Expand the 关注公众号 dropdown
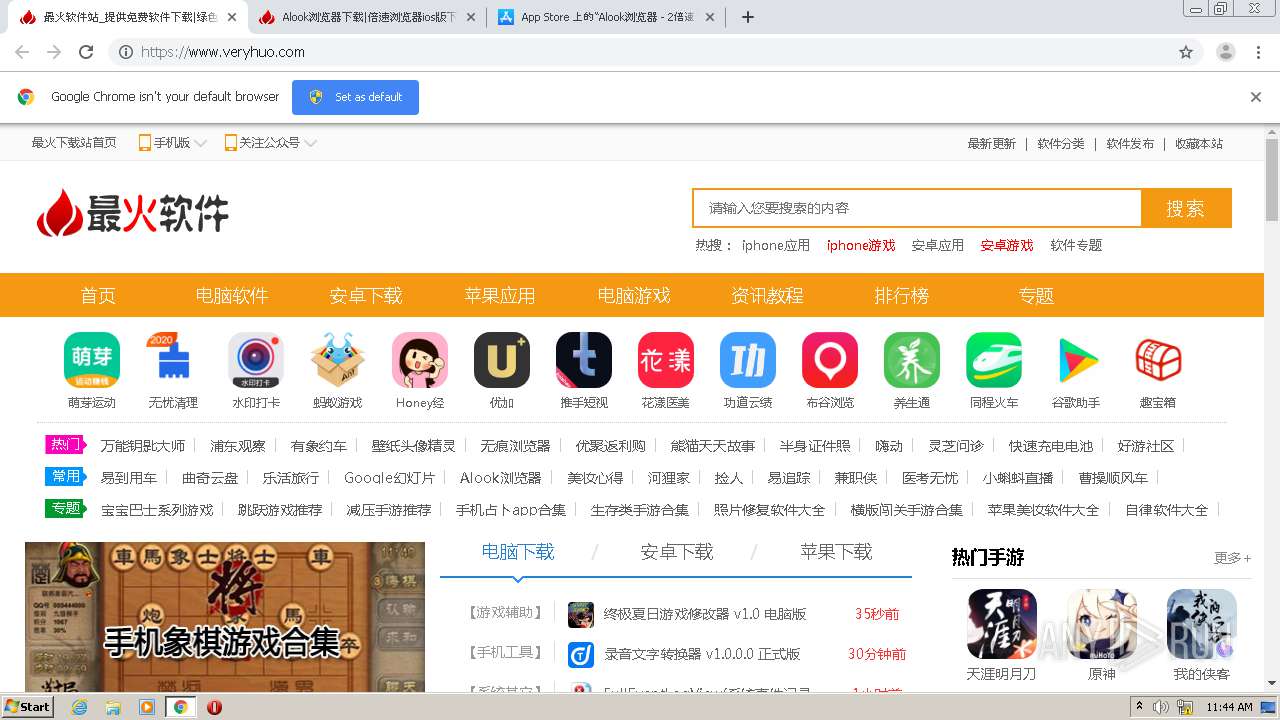Image resolution: width=1280 pixels, height=720 pixels. click(x=270, y=143)
